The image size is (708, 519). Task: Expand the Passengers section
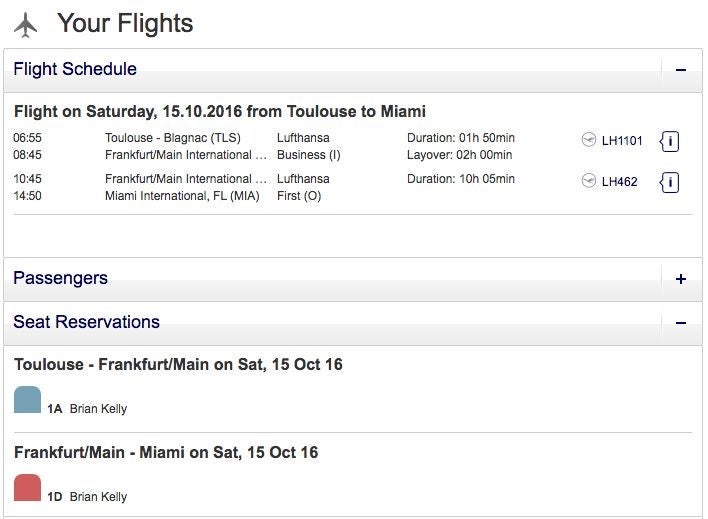681,279
